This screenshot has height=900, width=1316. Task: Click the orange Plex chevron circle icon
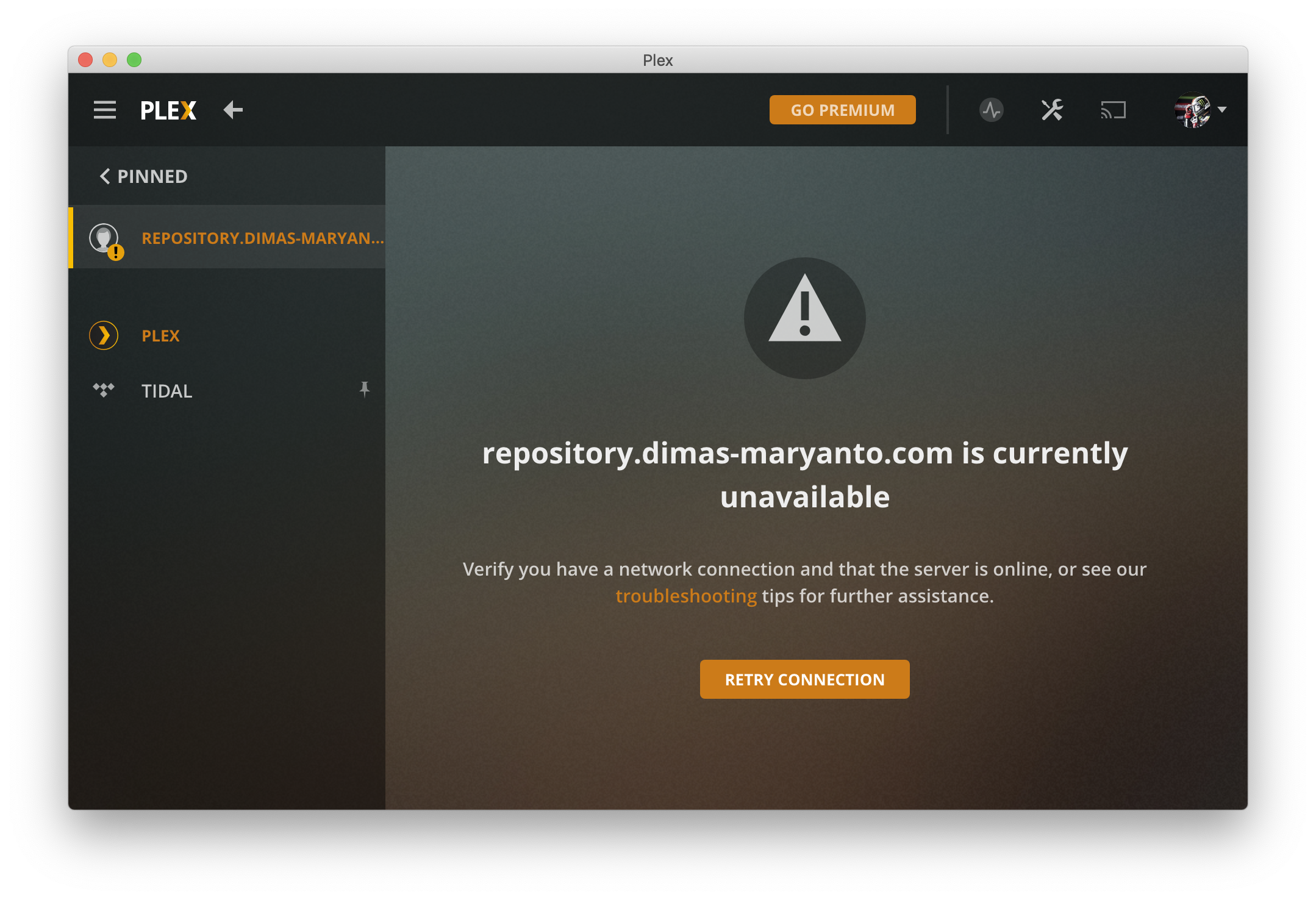click(x=104, y=335)
